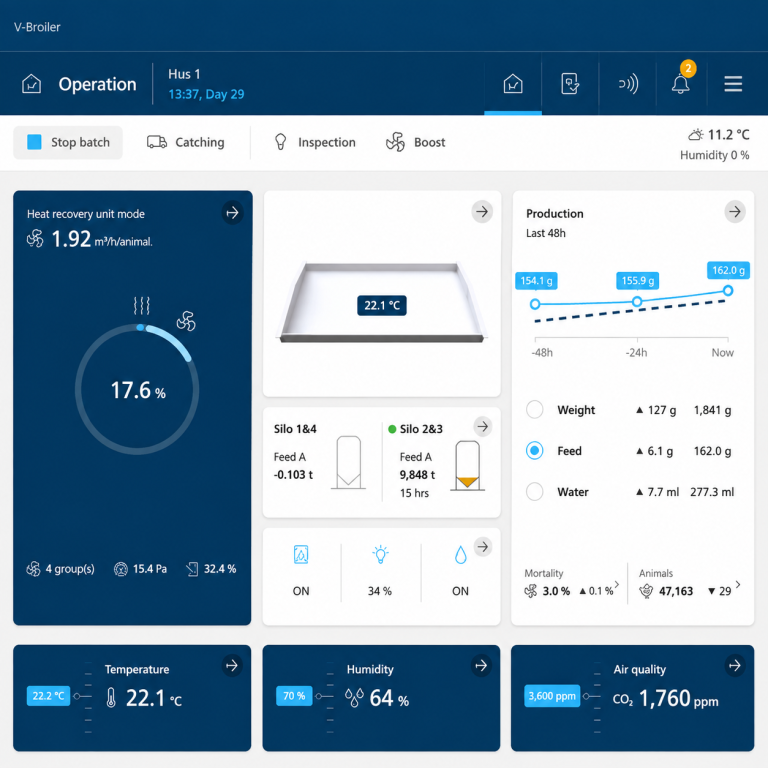Click the Silo 2&3 silo icon
This screenshot has height=768, width=768.
[x=467, y=465]
